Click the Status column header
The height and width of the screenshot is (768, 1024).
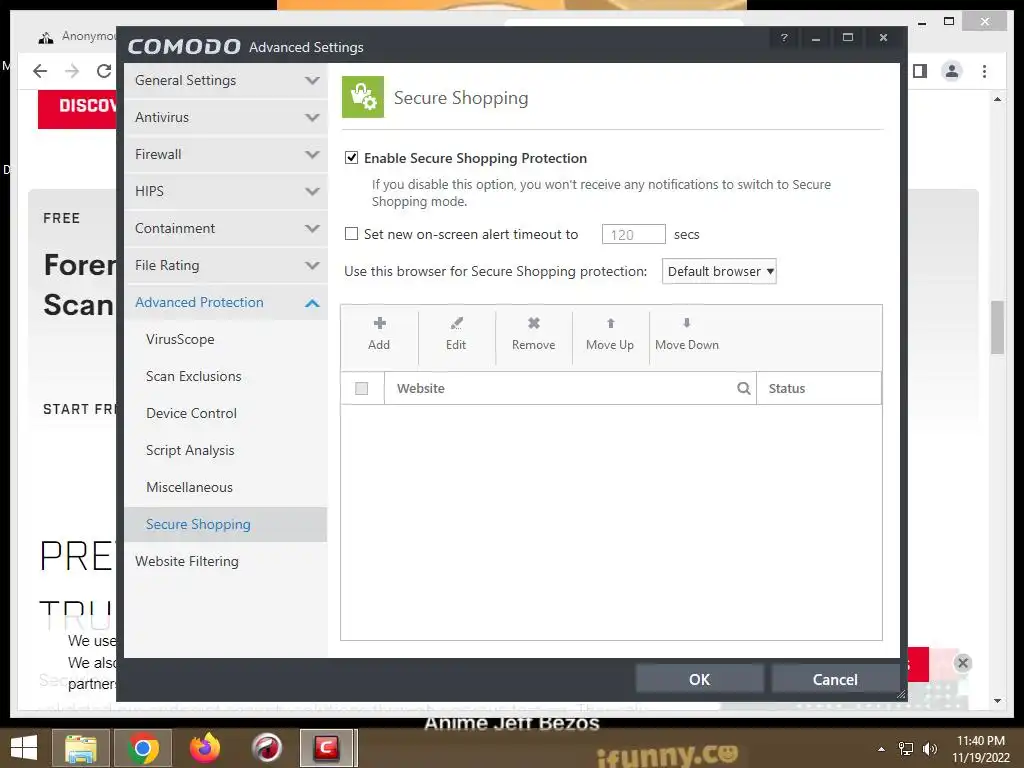[819, 389]
